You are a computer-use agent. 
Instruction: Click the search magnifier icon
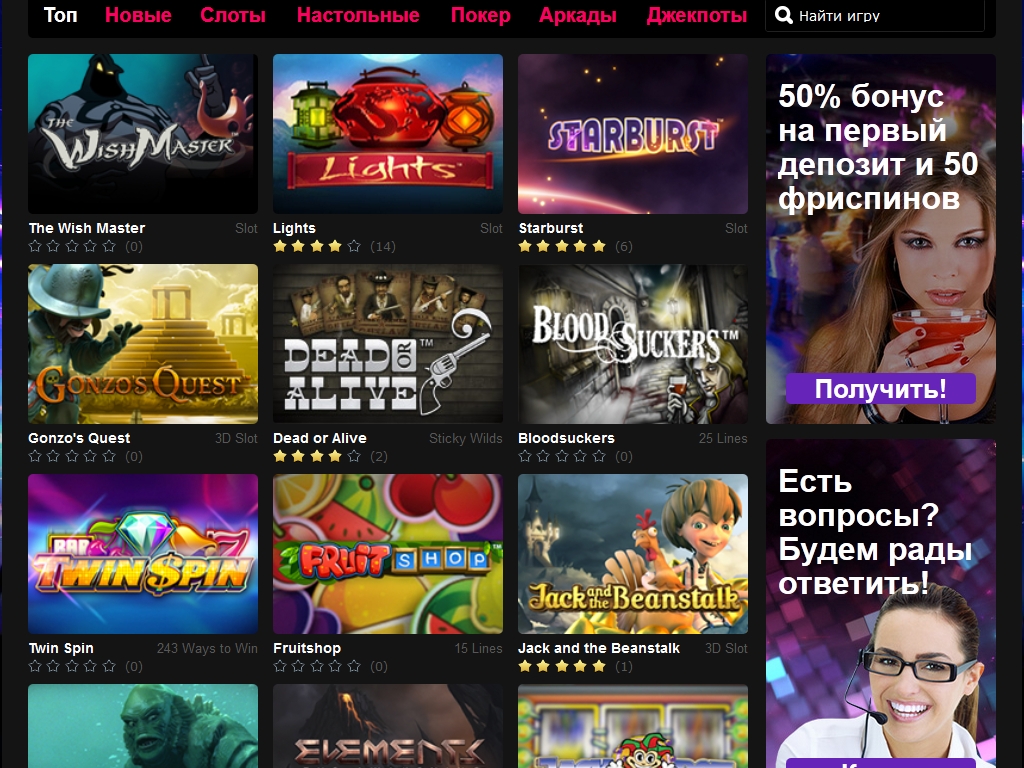click(783, 15)
